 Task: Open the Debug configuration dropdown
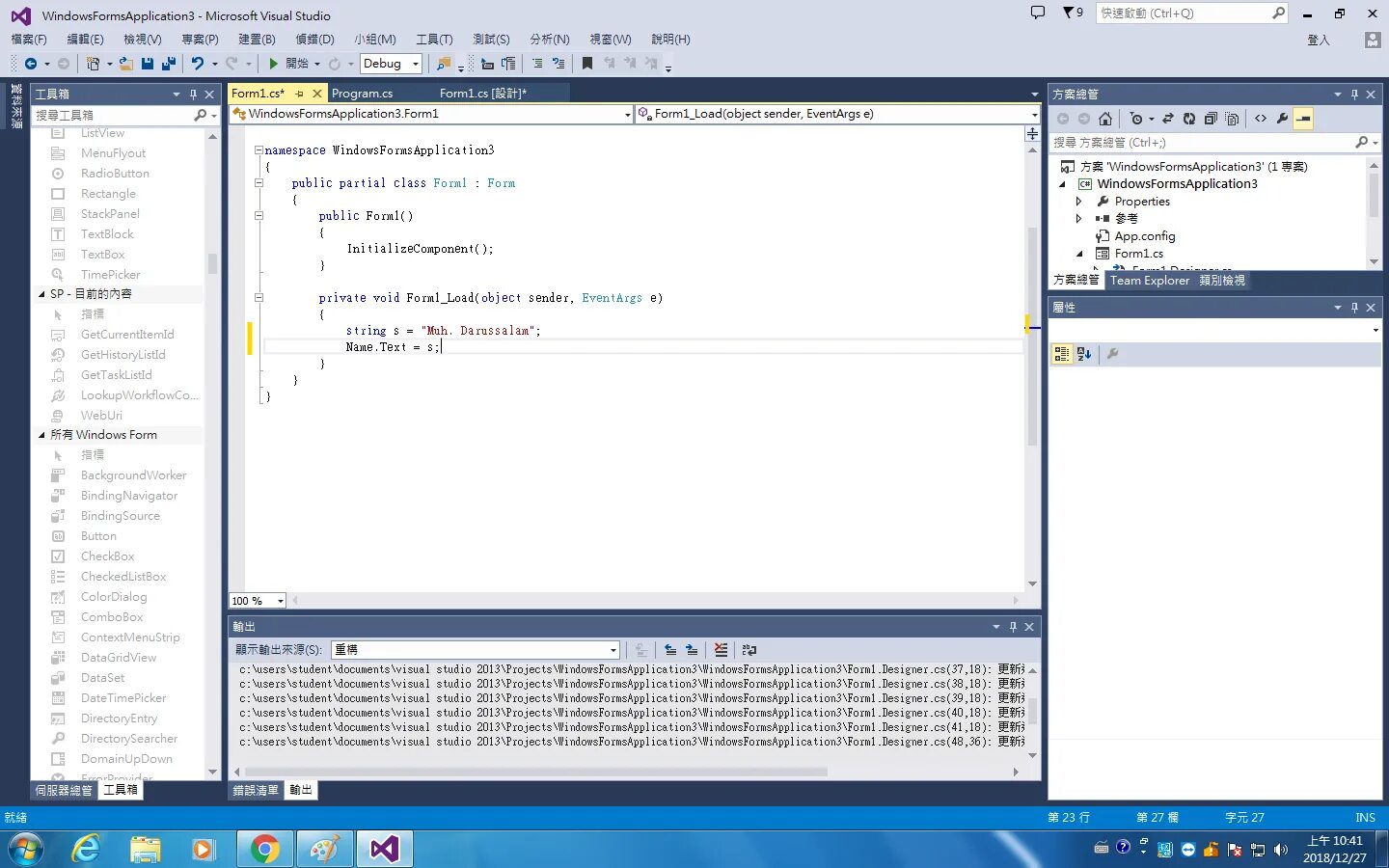[391, 64]
